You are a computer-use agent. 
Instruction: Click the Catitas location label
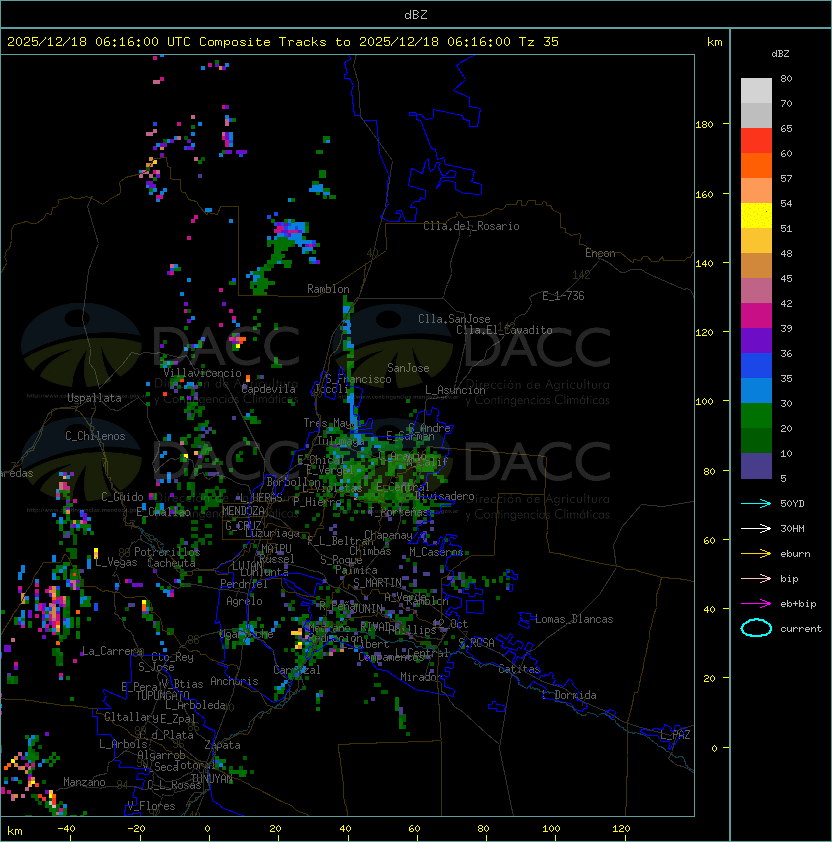(x=519, y=669)
